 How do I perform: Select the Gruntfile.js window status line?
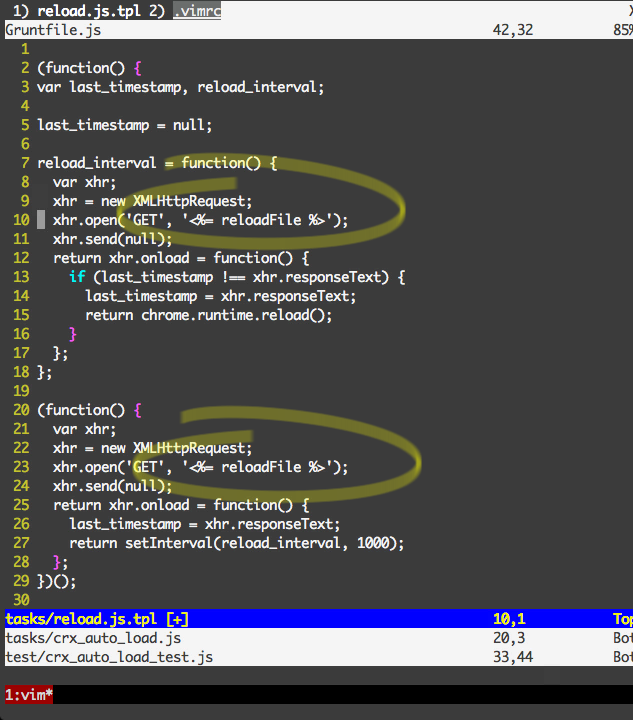coord(319,30)
